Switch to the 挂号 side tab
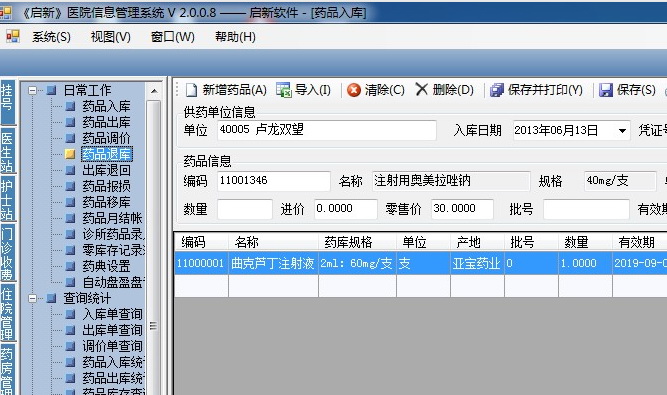 click(x=7, y=102)
